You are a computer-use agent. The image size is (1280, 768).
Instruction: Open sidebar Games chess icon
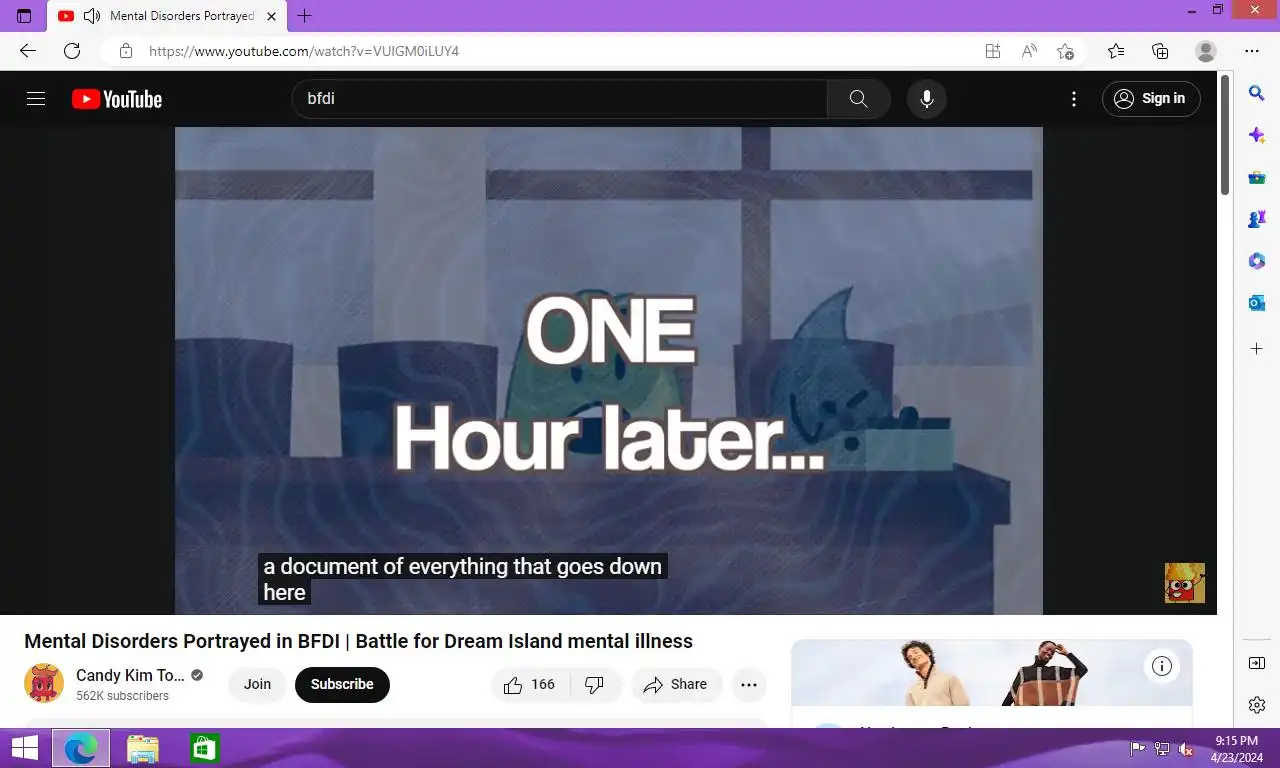click(1257, 219)
